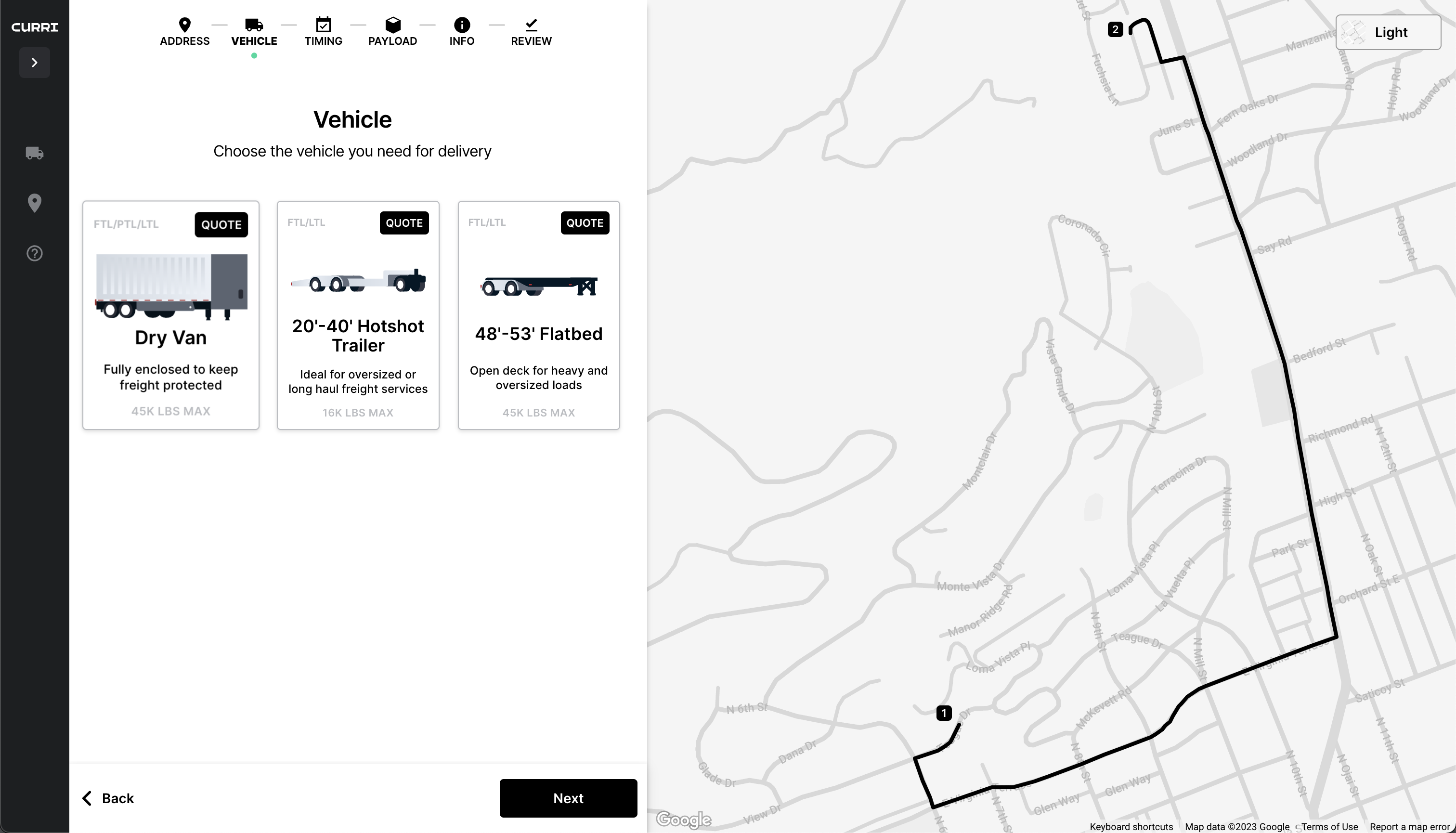Select the Dry Van vehicle card

[x=170, y=315]
